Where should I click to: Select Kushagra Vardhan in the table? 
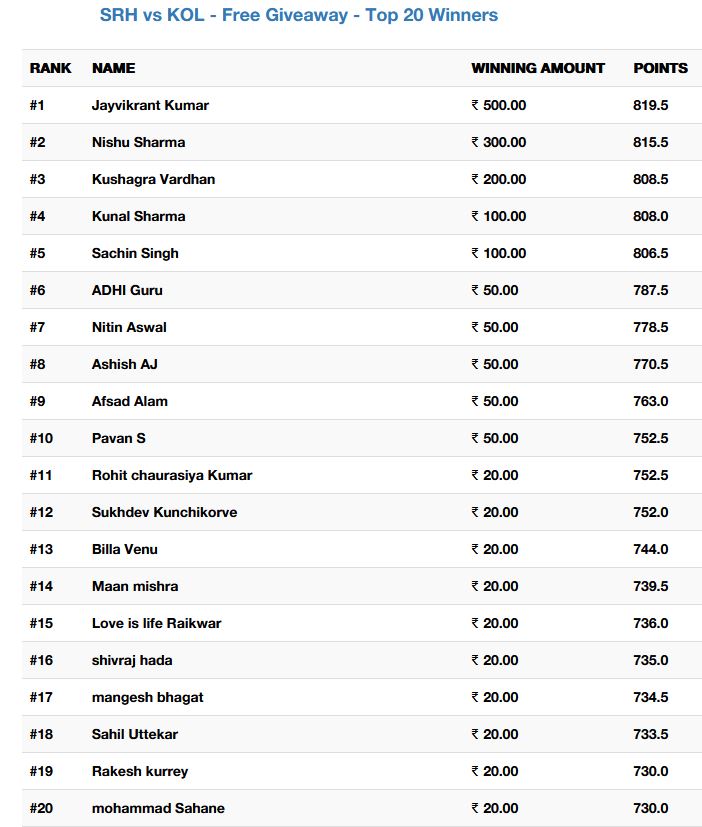pyautogui.click(x=153, y=179)
